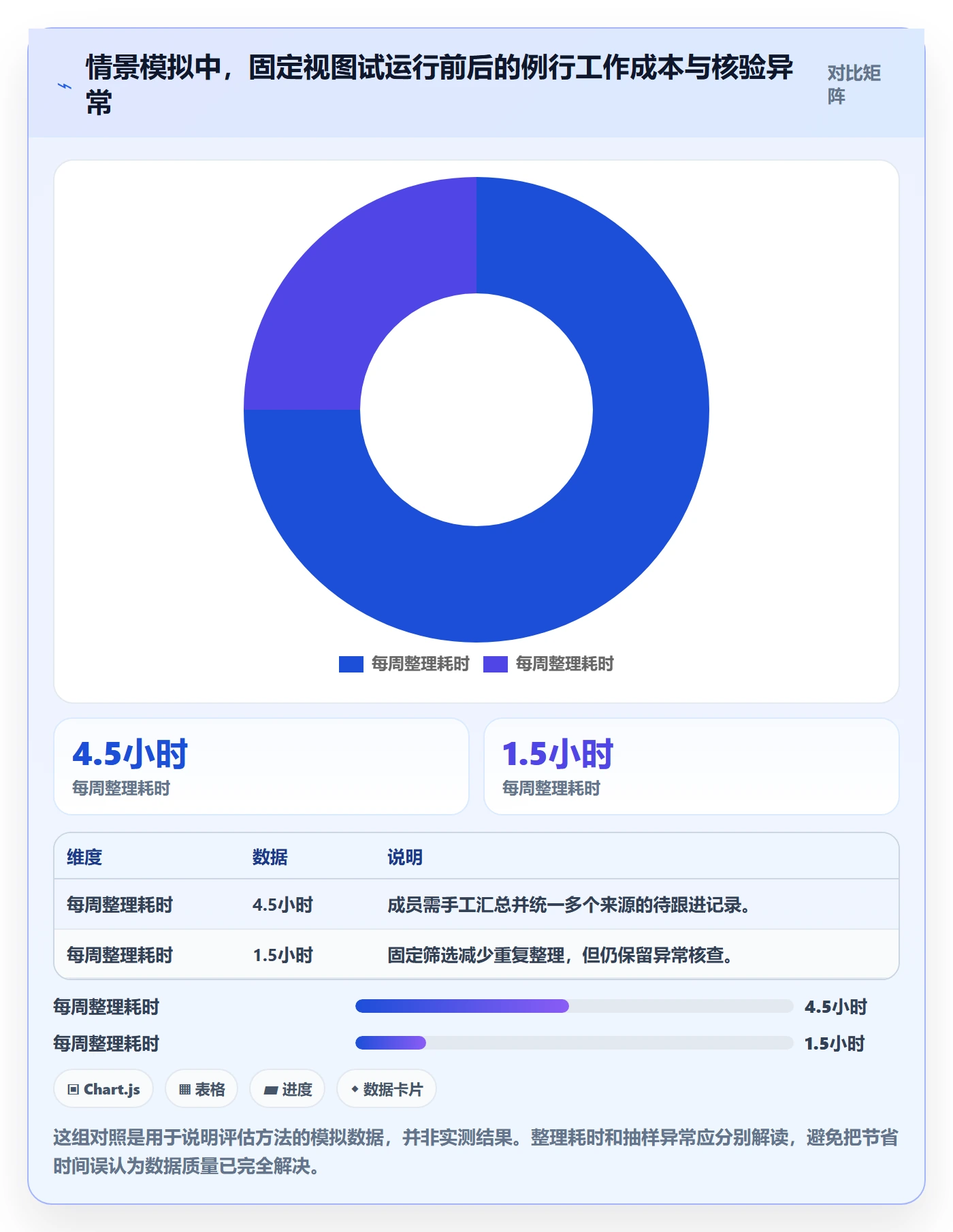Select the 表格 chip
The height and width of the screenshot is (1232, 953).
[x=201, y=1089]
